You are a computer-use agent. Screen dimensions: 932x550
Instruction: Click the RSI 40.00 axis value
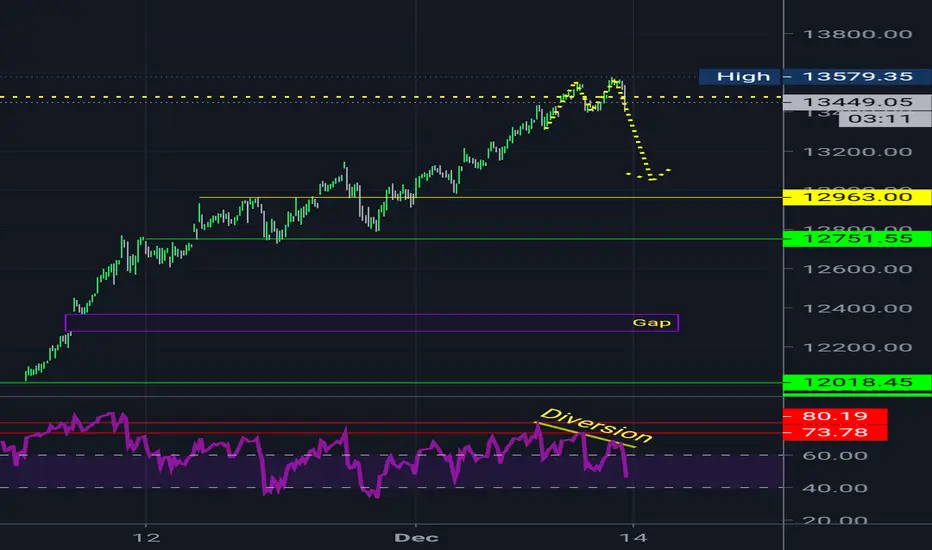tap(835, 489)
